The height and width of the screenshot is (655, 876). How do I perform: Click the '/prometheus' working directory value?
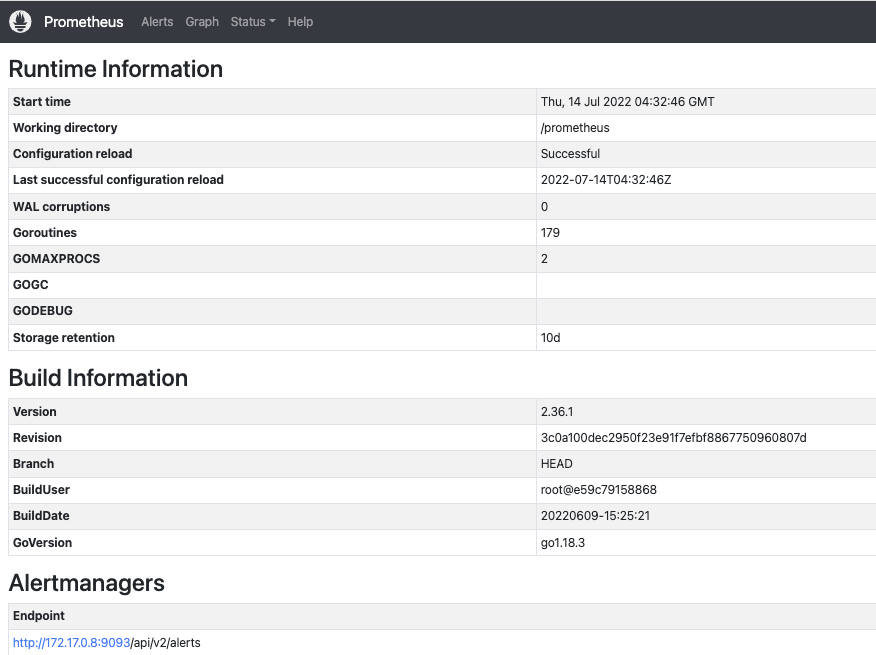[575, 128]
